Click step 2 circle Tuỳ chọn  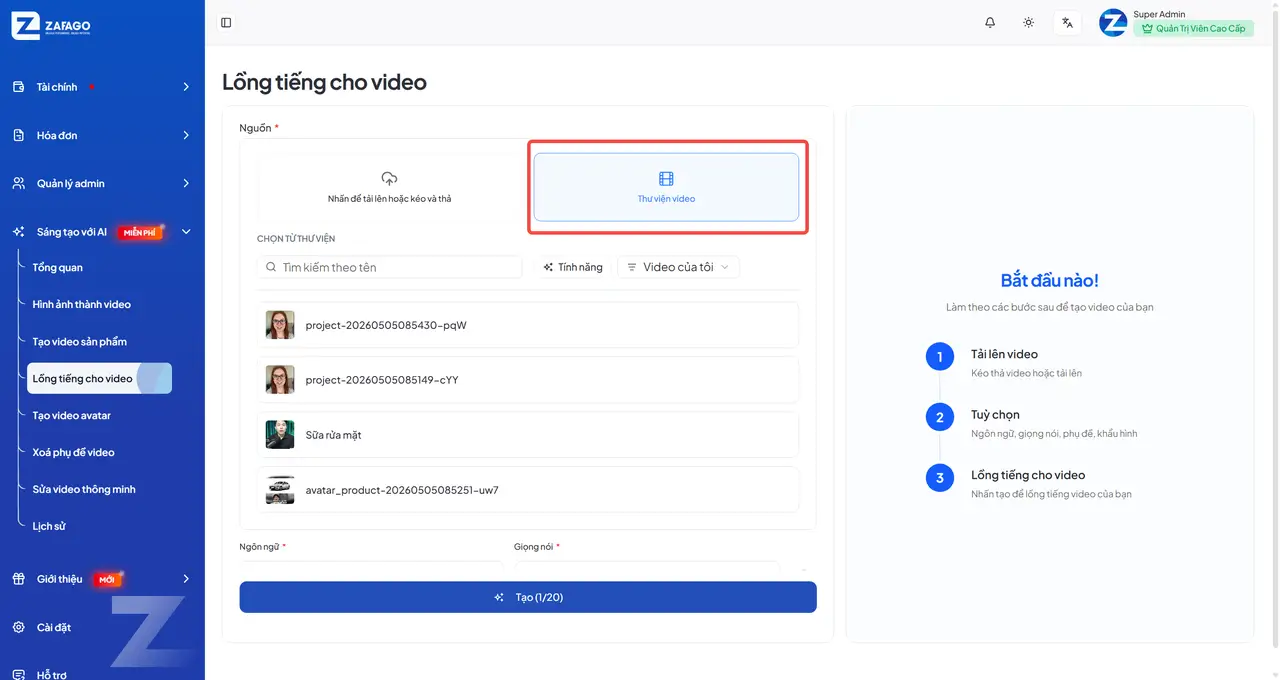click(x=940, y=417)
